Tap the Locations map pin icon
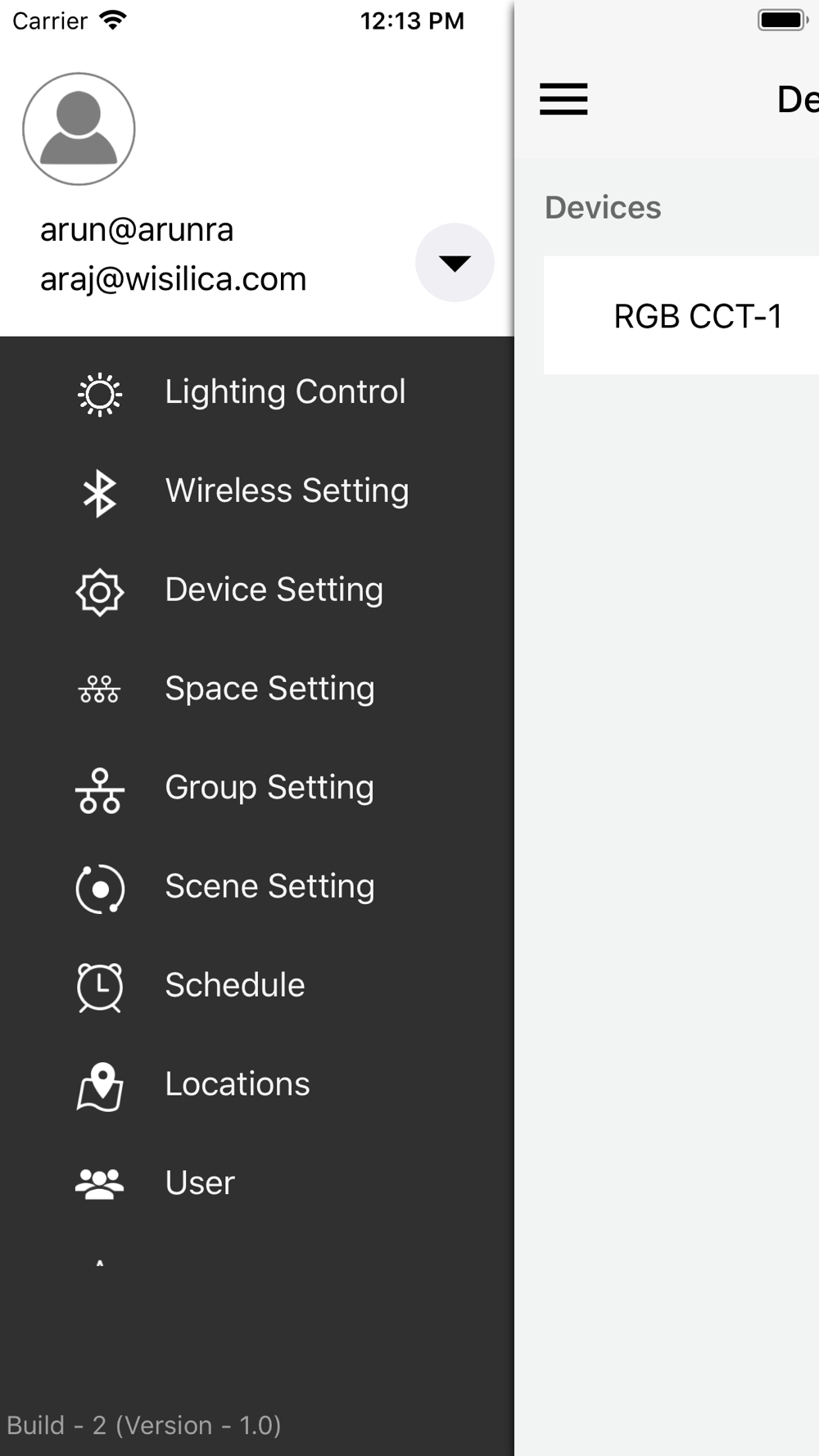Screen dimensions: 819x1456 tap(100, 1086)
